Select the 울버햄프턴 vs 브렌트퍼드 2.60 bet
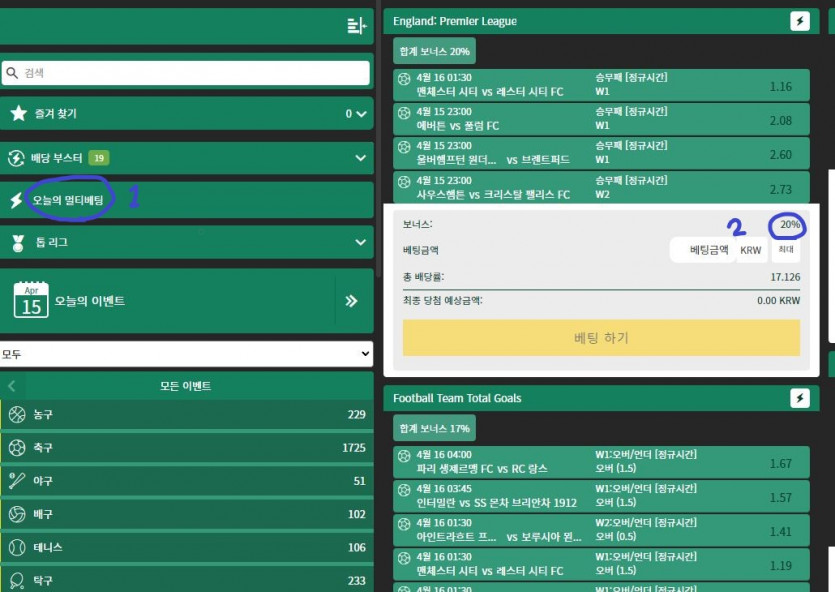This screenshot has height=592, width=835. [601, 153]
